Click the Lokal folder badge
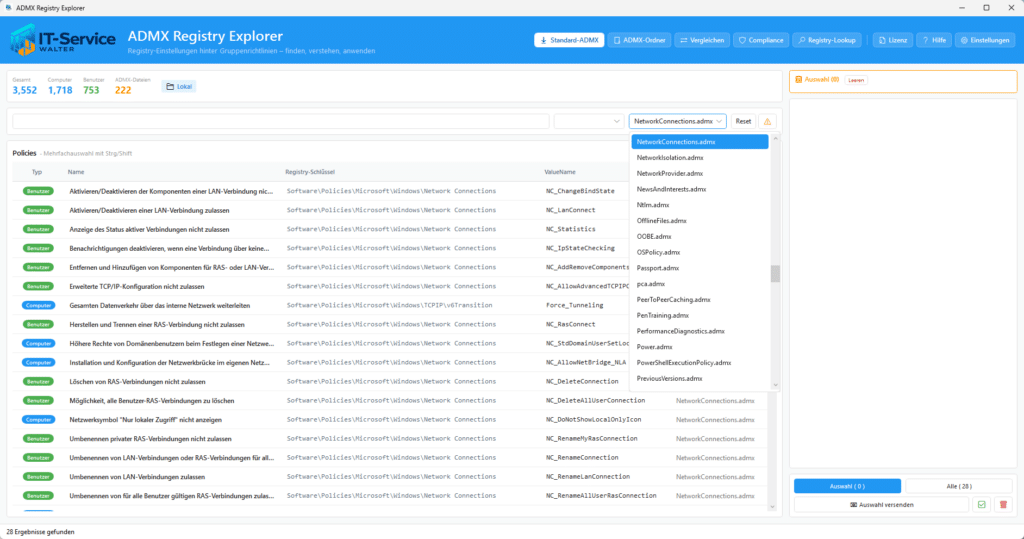1024x539 pixels. pyautogui.click(x=179, y=86)
